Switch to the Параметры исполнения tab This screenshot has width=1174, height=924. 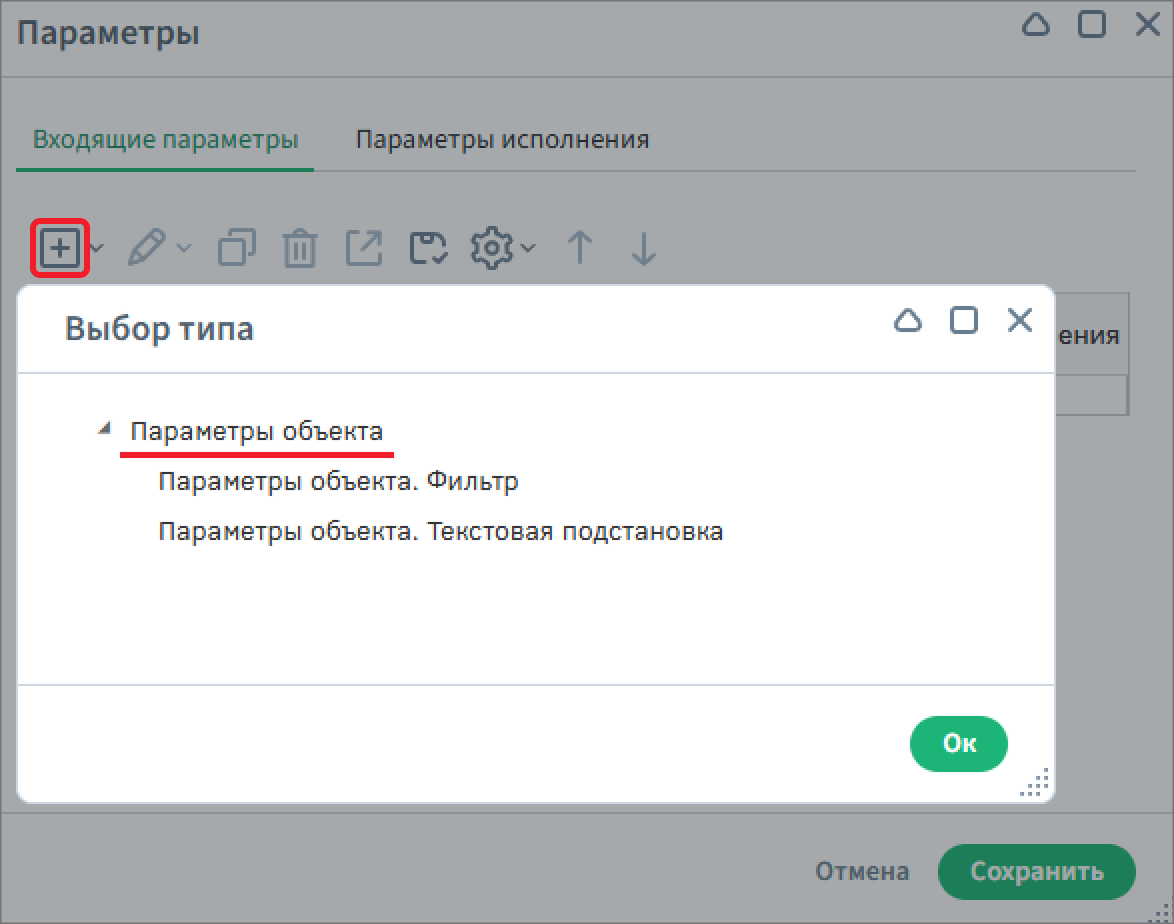pyautogui.click(x=502, y=139)
